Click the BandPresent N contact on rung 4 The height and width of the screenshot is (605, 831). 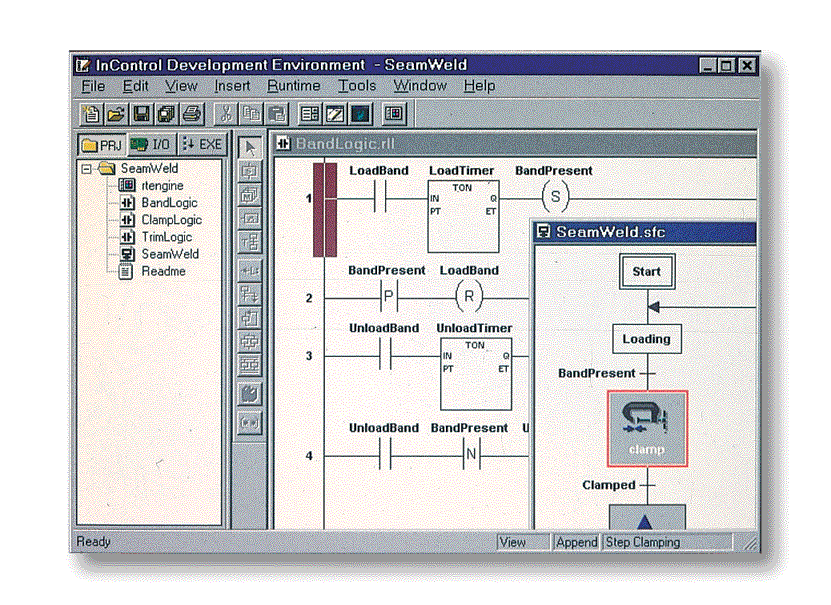471,455
